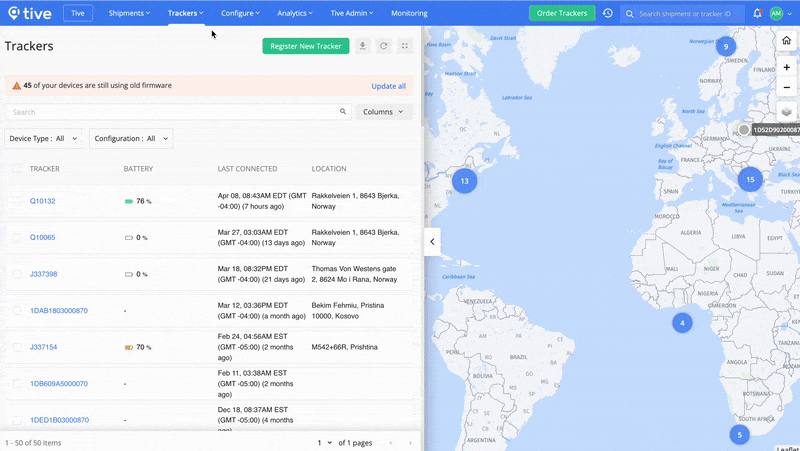This screenshot has width=800, height=451.
Task: Open the map layers selector
Action: [x=787, y=112]
